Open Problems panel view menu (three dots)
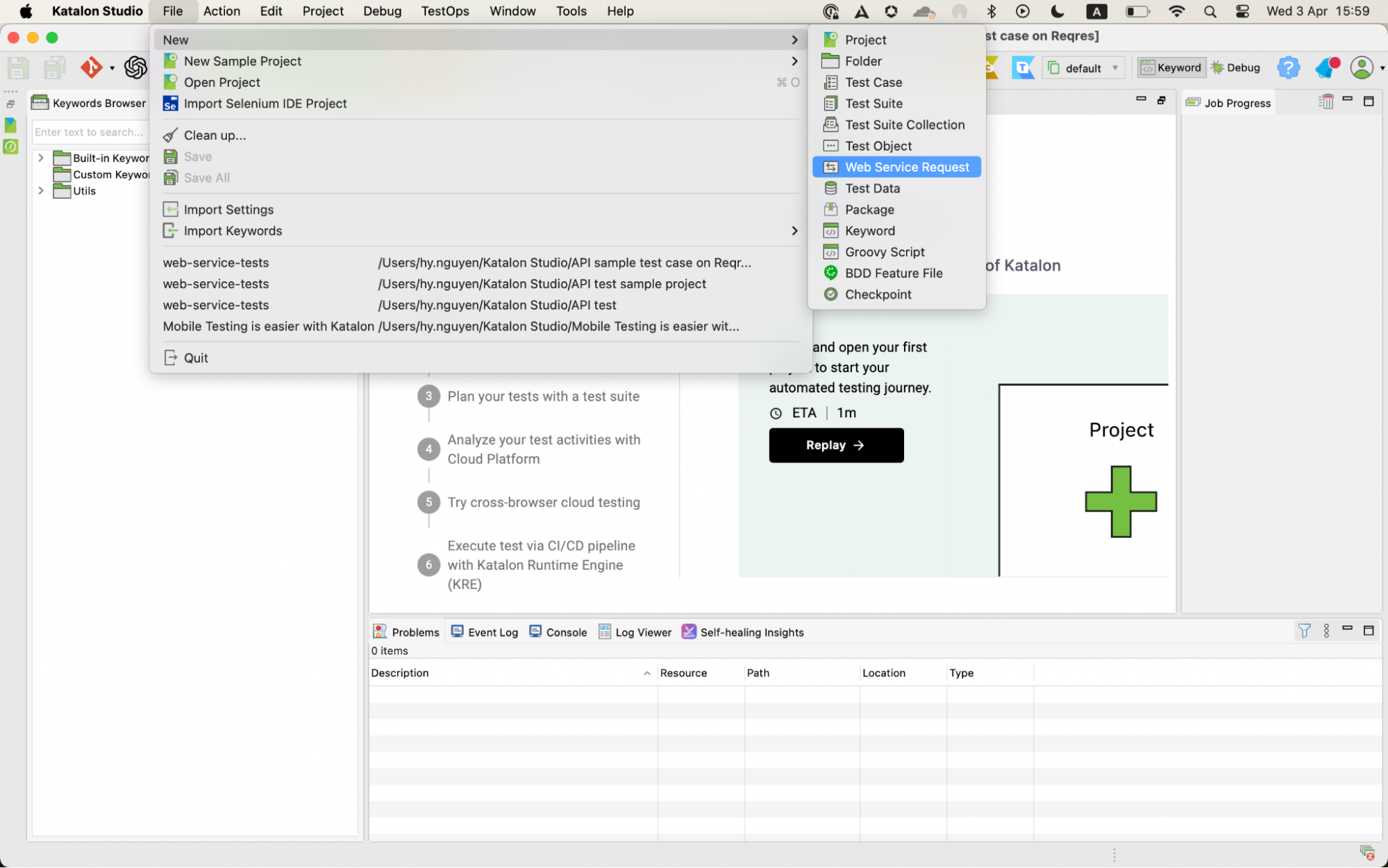 click(x=1326, y=631)
